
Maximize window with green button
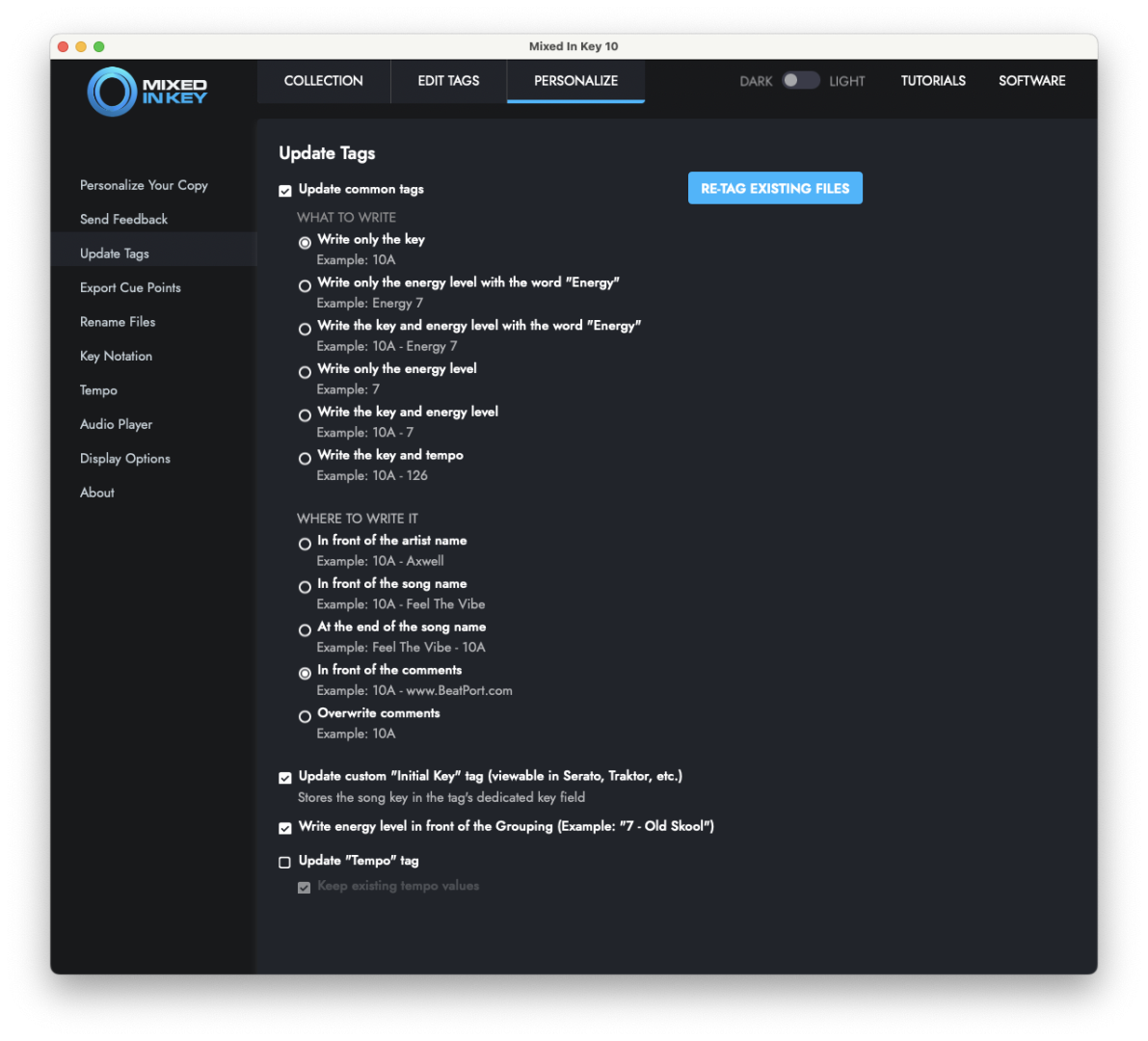[99, 47]
